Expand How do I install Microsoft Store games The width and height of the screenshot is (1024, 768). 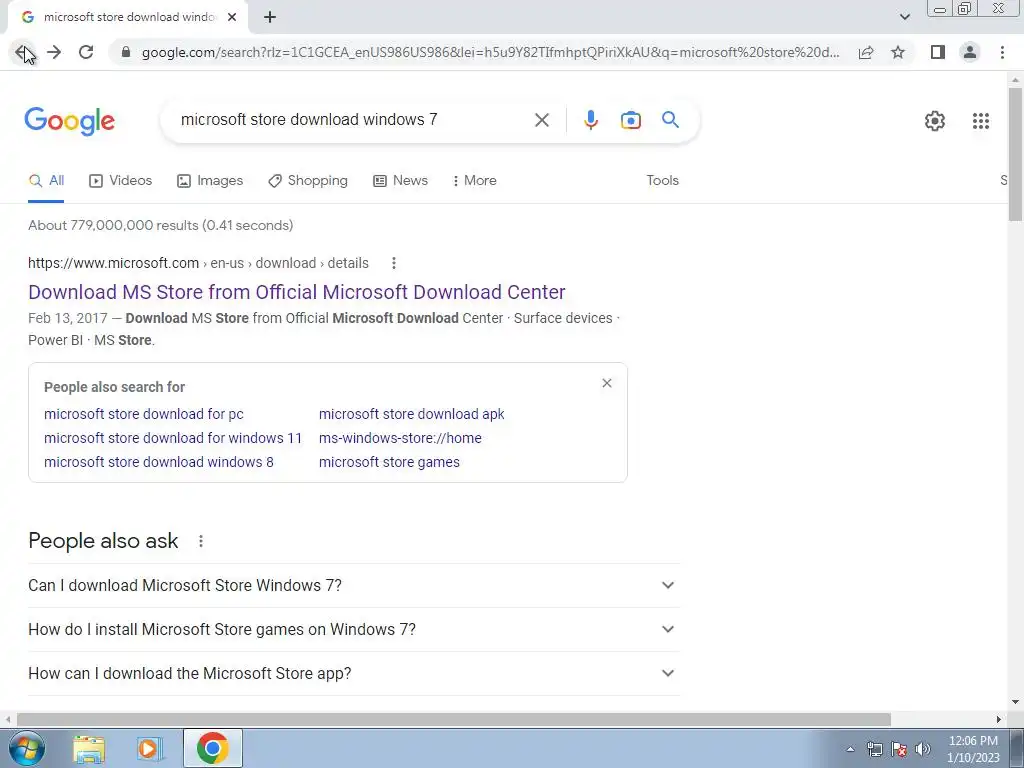point(353,630)
